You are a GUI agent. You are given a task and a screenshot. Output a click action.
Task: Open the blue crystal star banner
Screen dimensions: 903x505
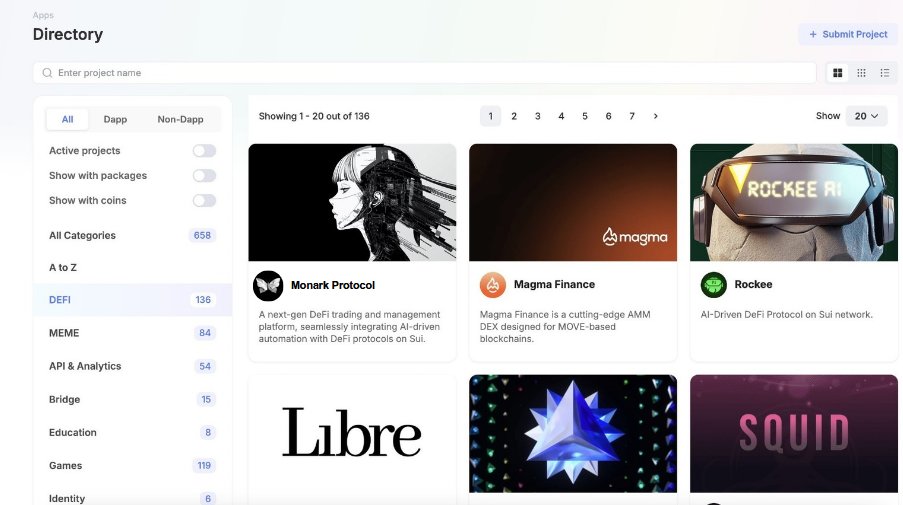pyautogui.click(x=573, y=434)
